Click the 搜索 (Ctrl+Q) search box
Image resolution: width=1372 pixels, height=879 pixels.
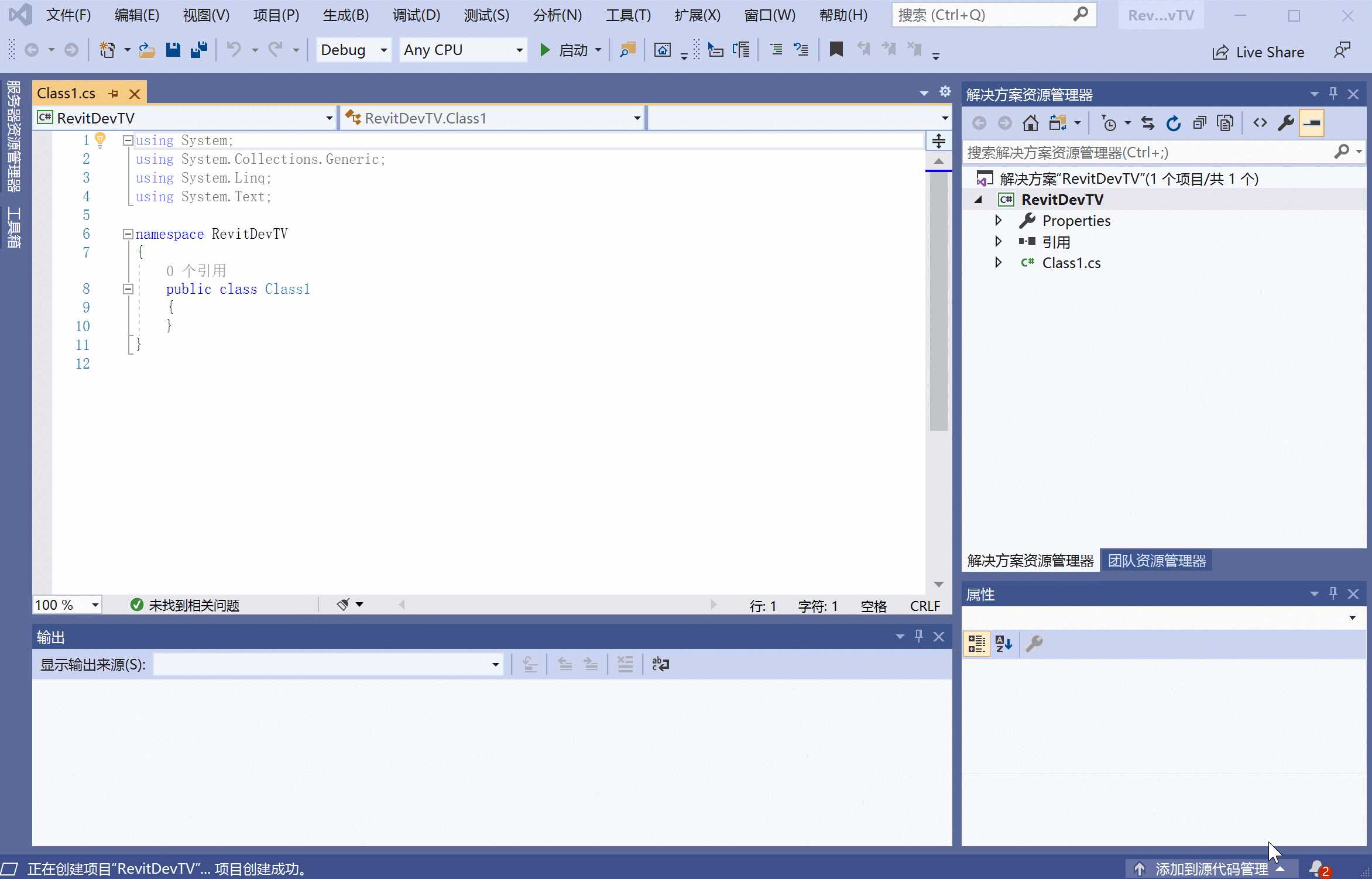point(993,15)
